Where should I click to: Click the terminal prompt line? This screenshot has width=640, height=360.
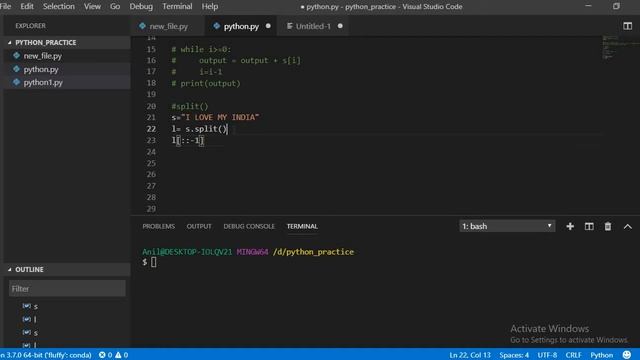pos(149,262)
